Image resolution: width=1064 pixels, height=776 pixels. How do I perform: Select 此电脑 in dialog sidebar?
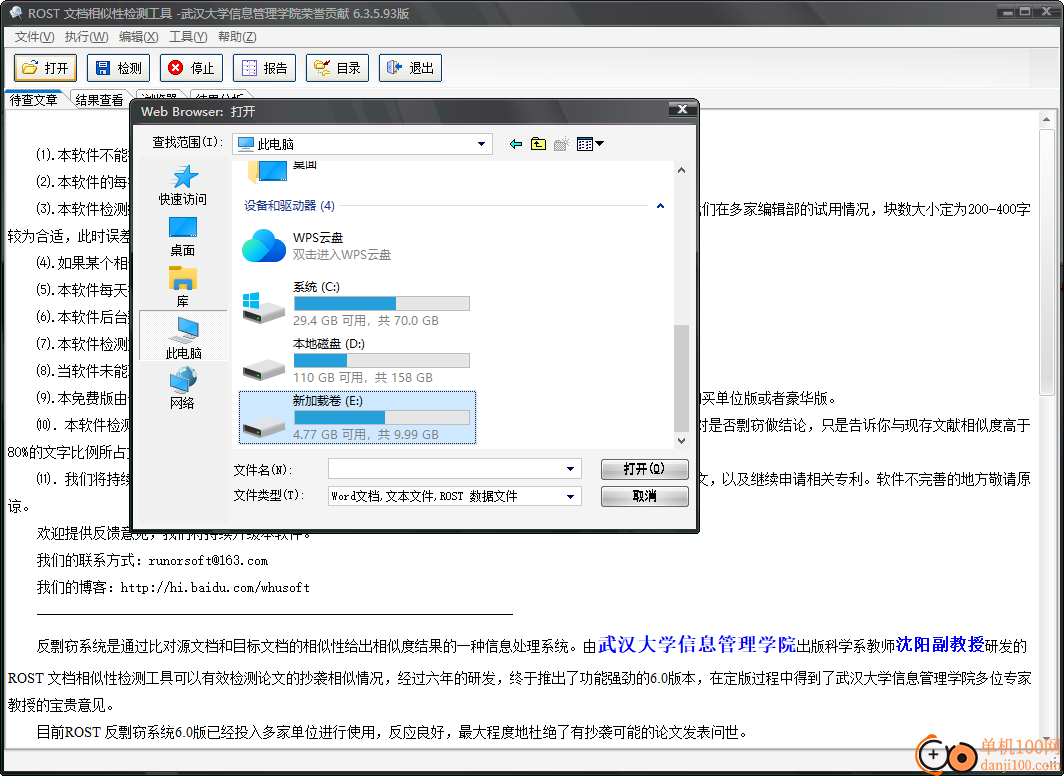click(x=183, y=336)
